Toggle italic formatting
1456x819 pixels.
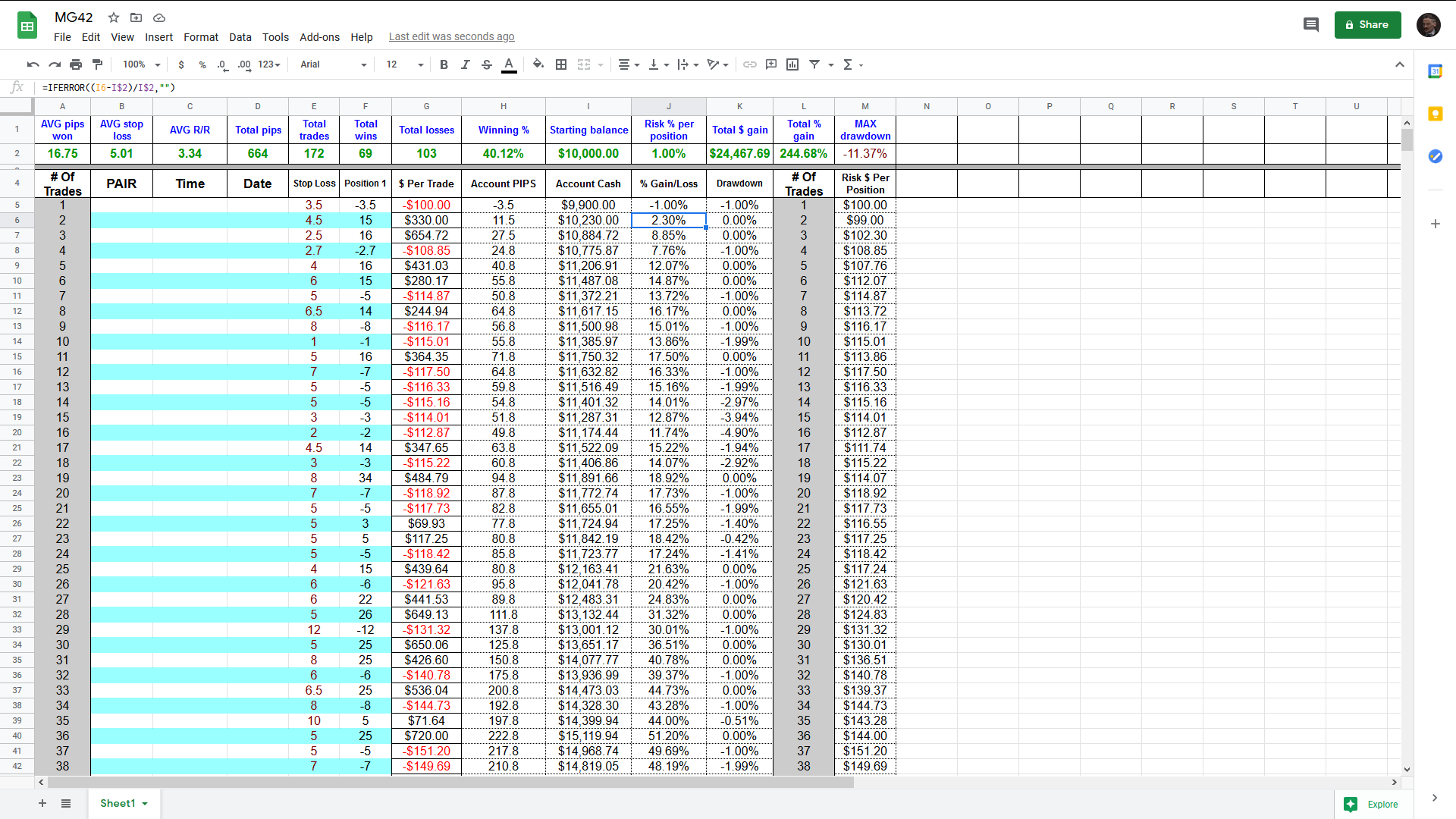click(x=465, y=64)
